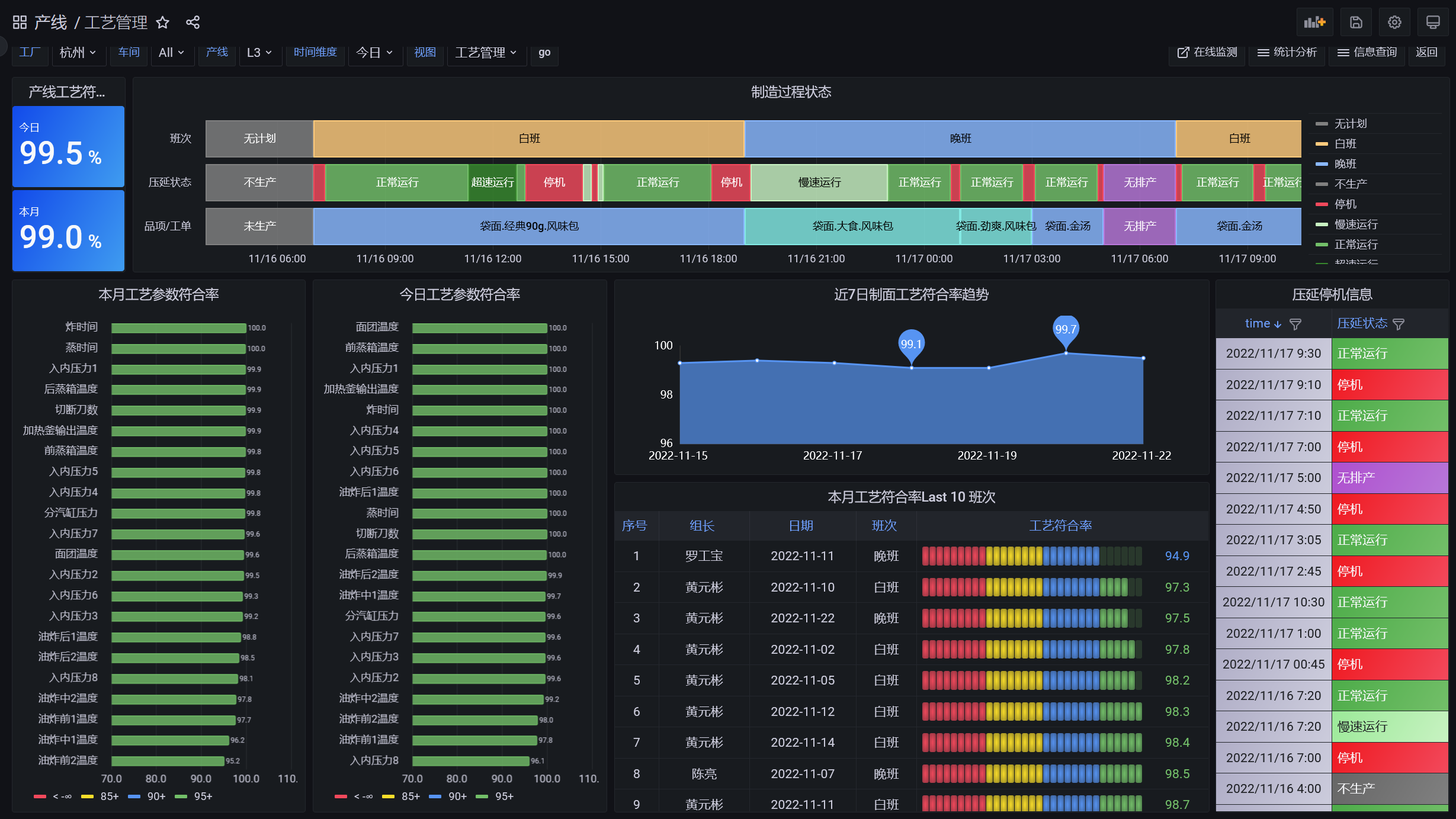Sort table by 组长 column header
1456x819 pixels.
pos(702,526)
